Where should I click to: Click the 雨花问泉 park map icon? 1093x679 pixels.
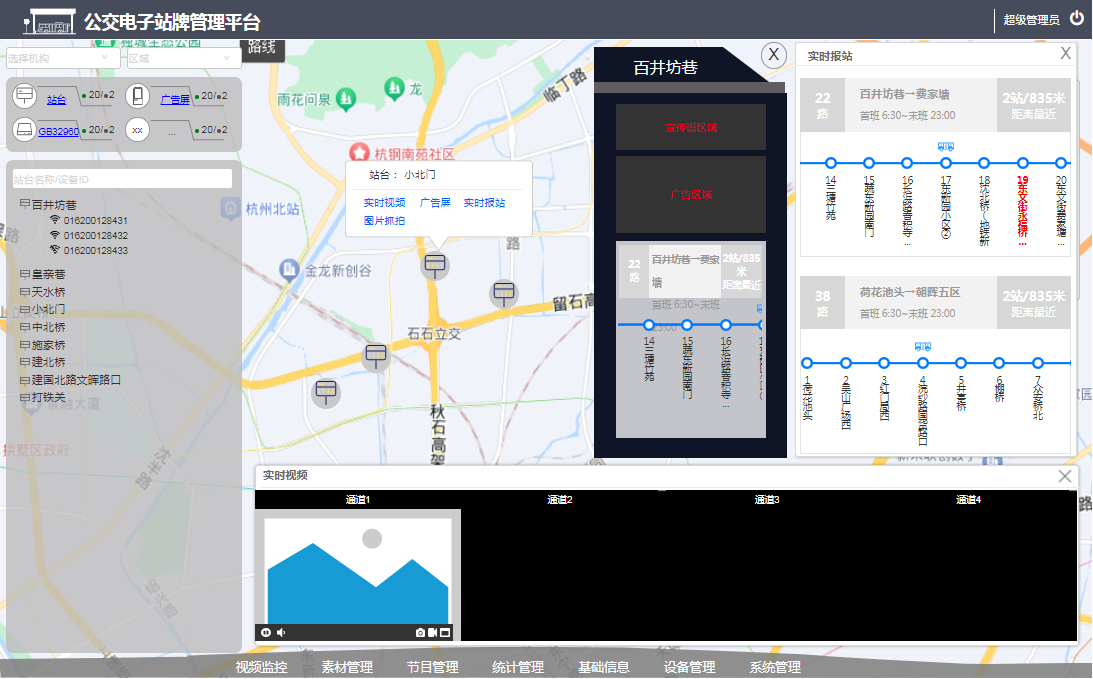point(346,99)
